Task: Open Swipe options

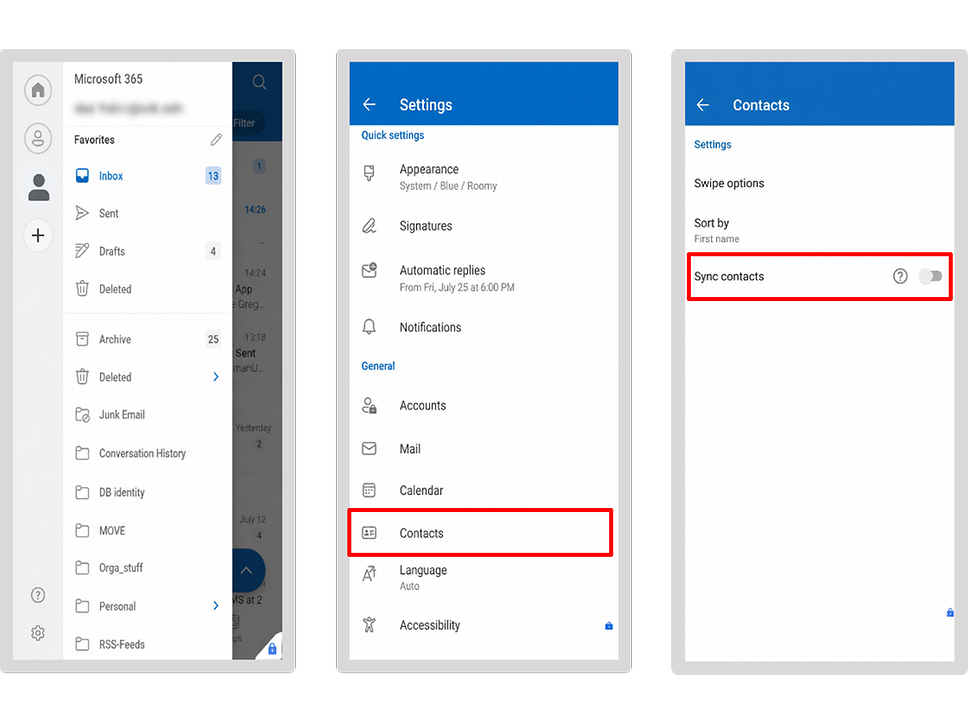Action: coord(819,183)
